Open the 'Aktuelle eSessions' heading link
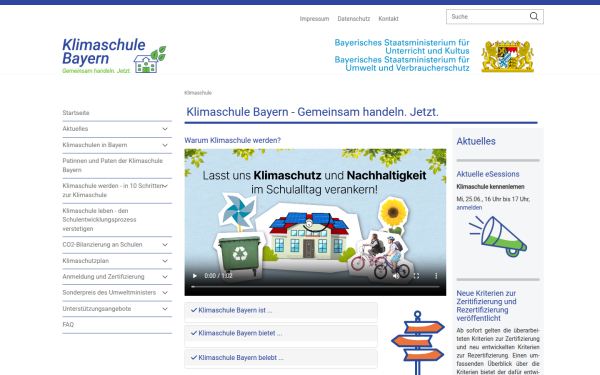 pyautogui.click(x=488, y=174)
